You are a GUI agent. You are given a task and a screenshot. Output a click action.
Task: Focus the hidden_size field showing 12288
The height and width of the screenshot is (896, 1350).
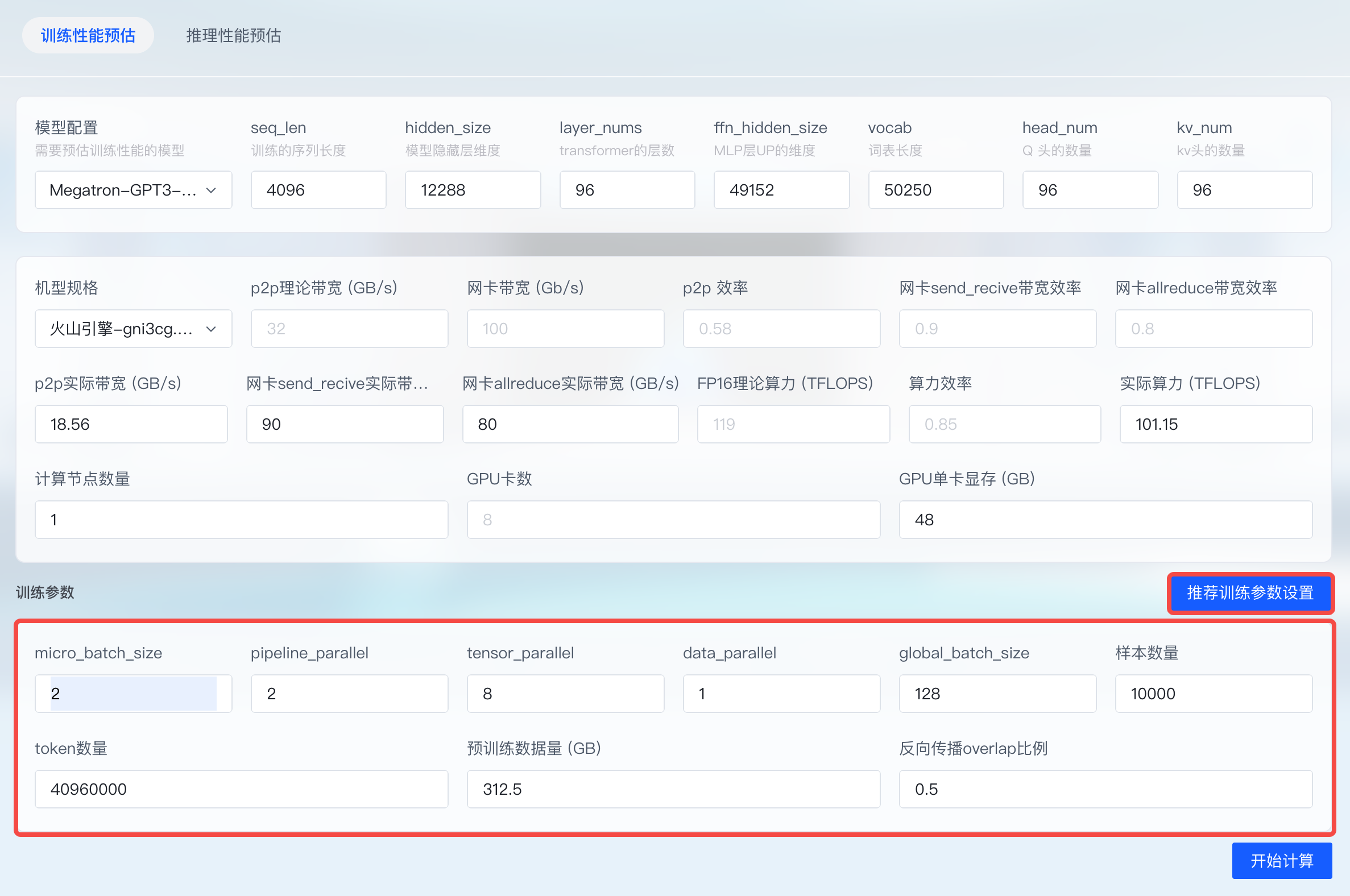point(473,190)
